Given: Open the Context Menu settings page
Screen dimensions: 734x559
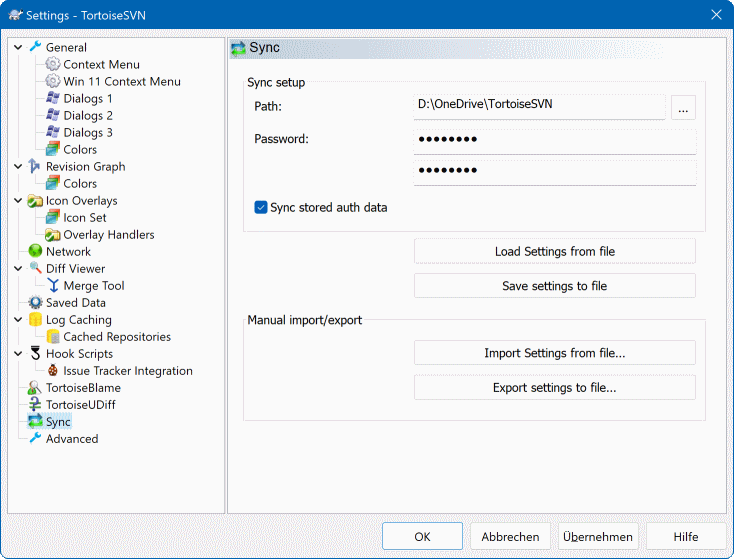Looking at the screenshot, I should pos(101,64).
